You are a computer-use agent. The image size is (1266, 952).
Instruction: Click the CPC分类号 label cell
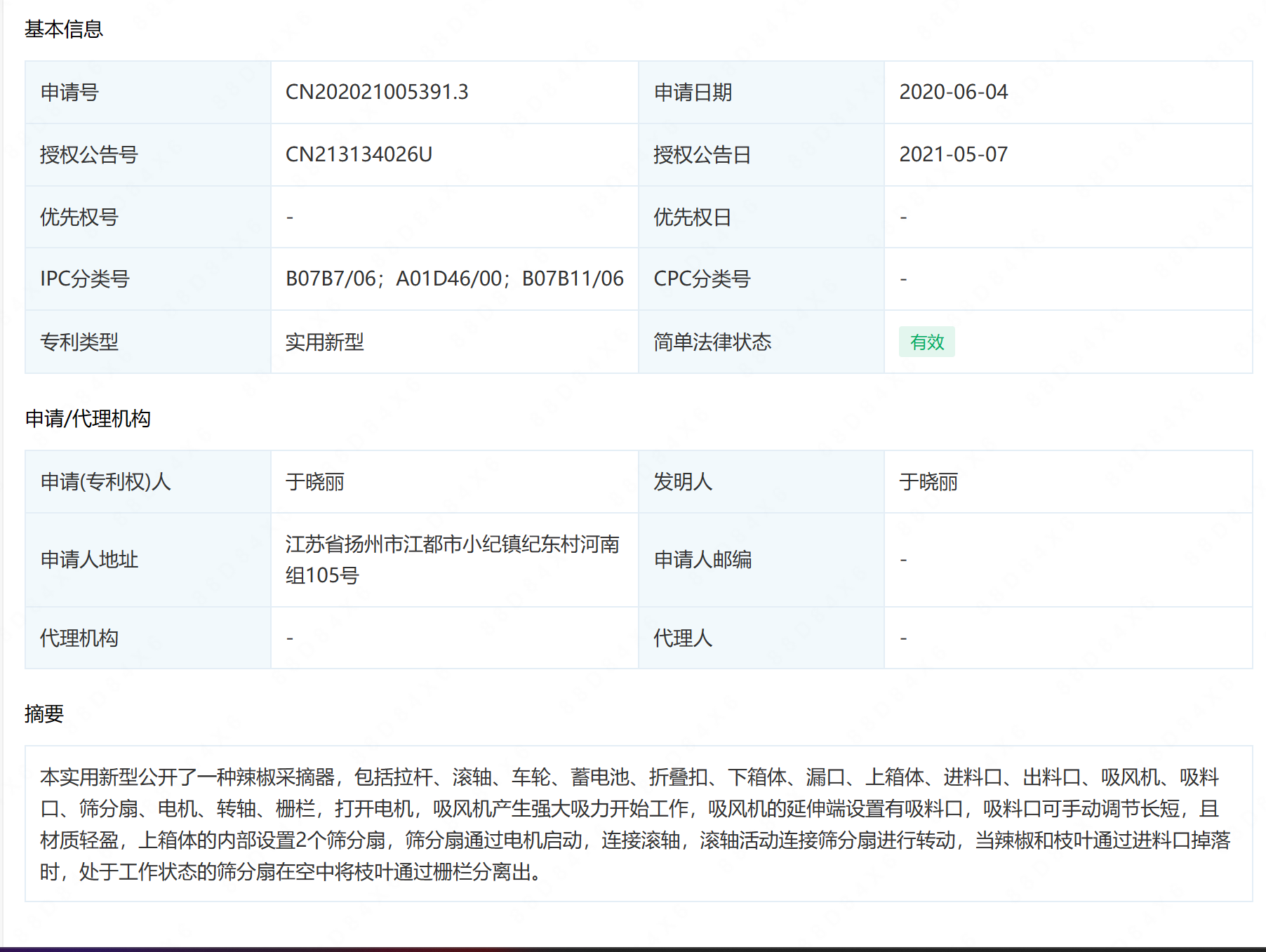pos(761,279)
